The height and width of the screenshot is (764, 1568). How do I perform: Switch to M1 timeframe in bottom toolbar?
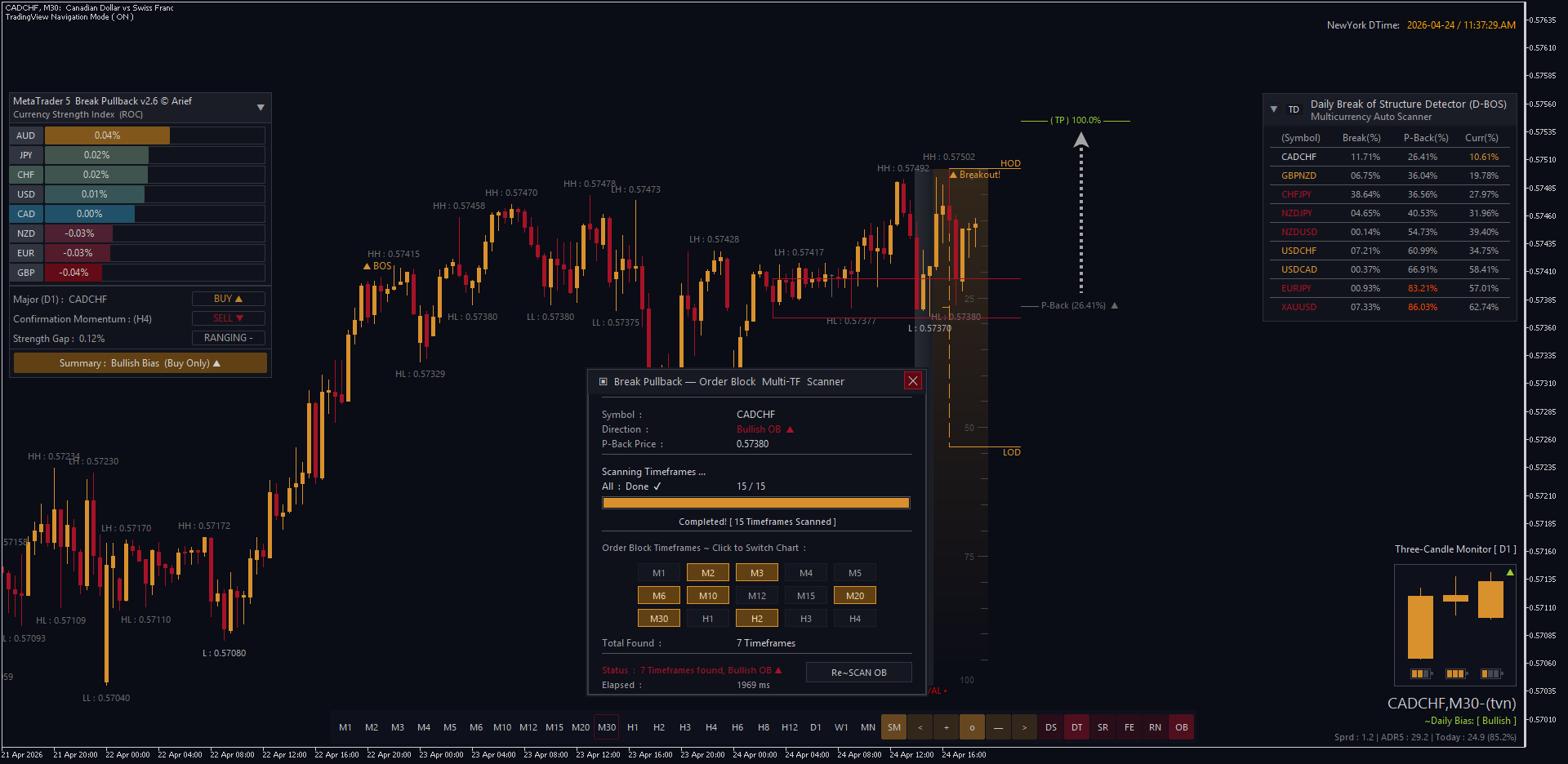345,727
